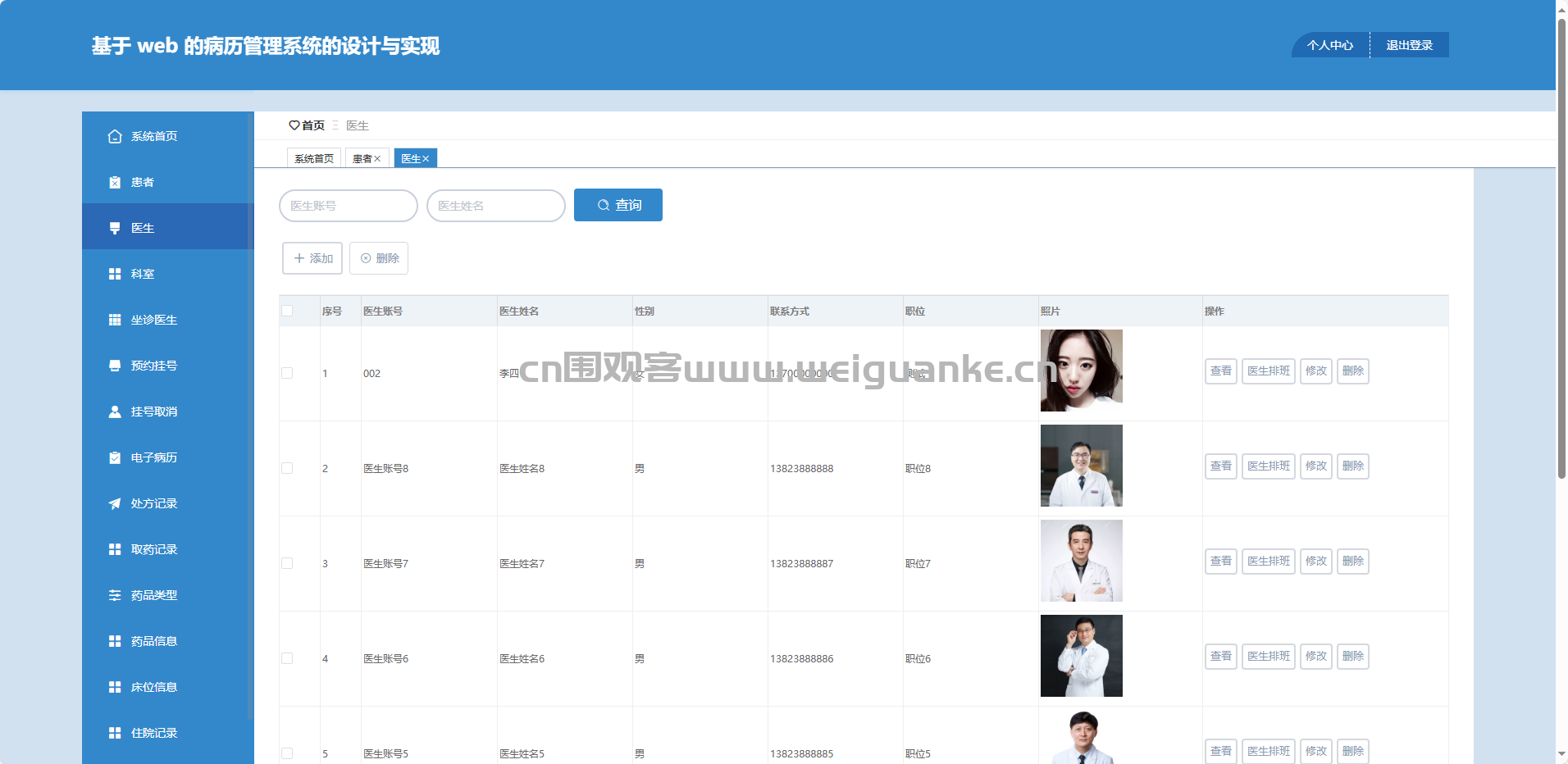Click the icon next to 预约挂号

pos(115,366)
